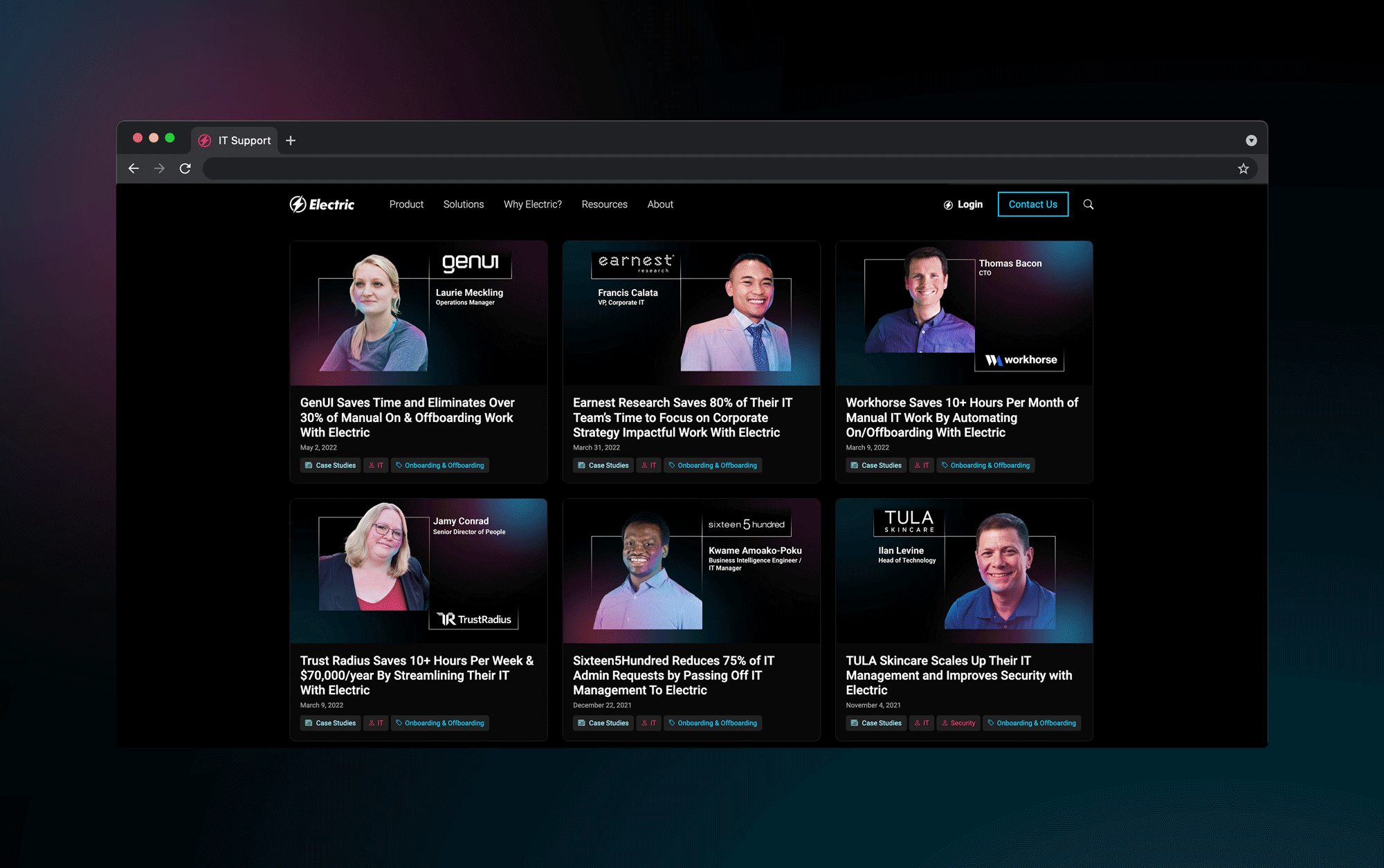
Task: Click IT tag on Earnest Research card
Action: (648, 465)
